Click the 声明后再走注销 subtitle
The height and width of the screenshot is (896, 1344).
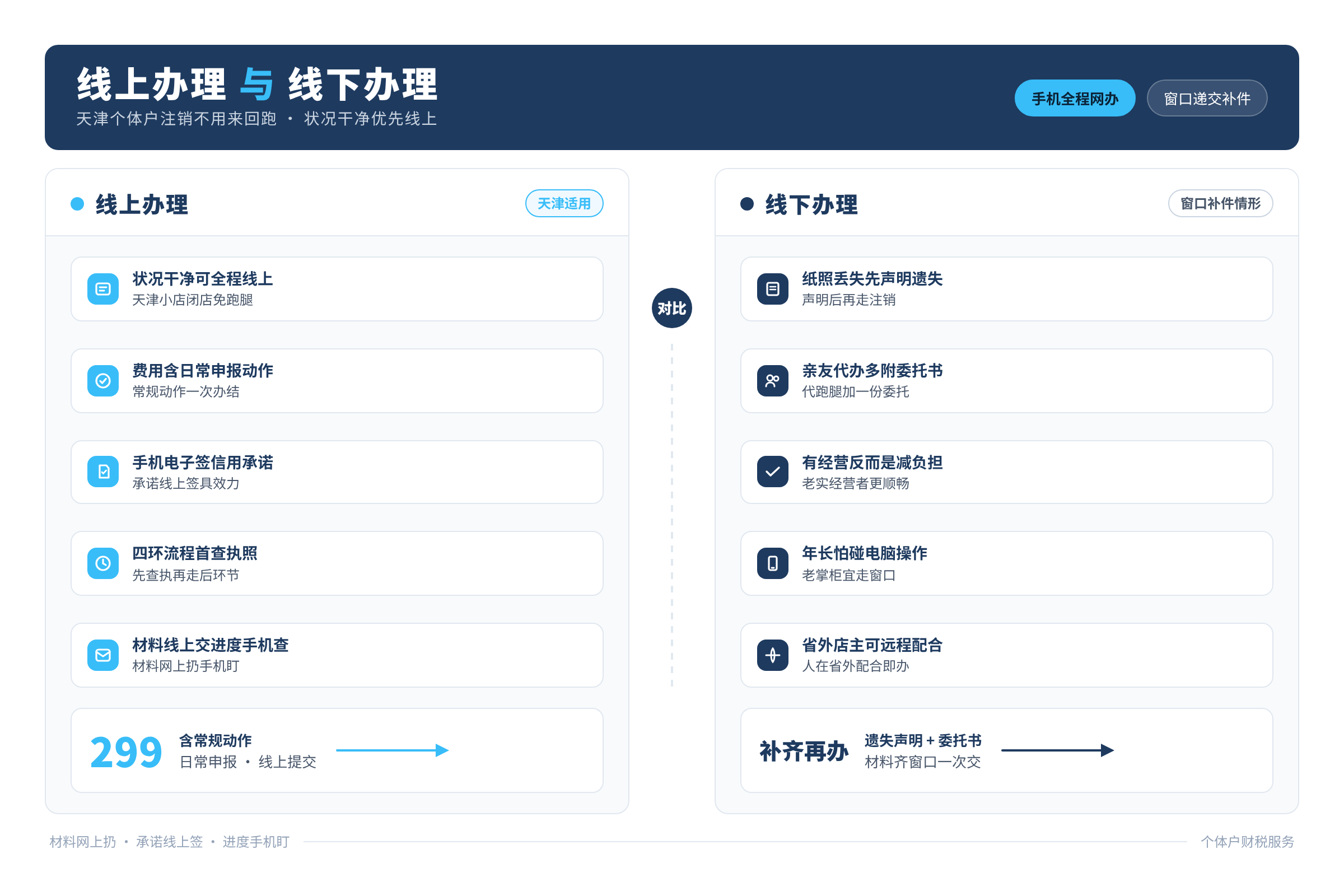tap(849, 300)
